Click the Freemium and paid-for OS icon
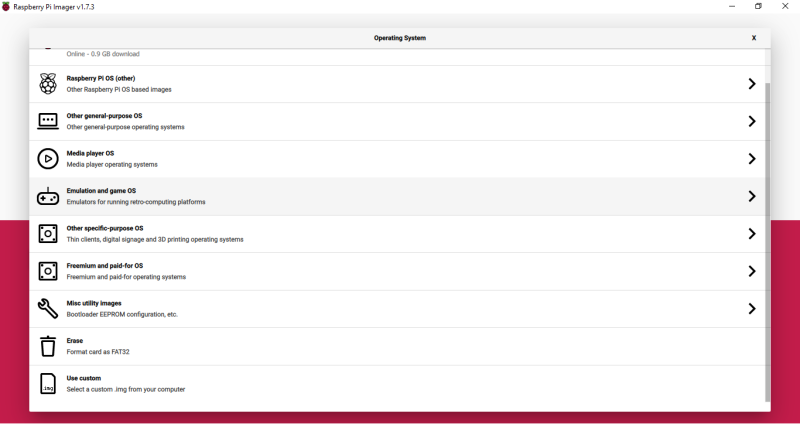800x424 pixels. (48, 271)
